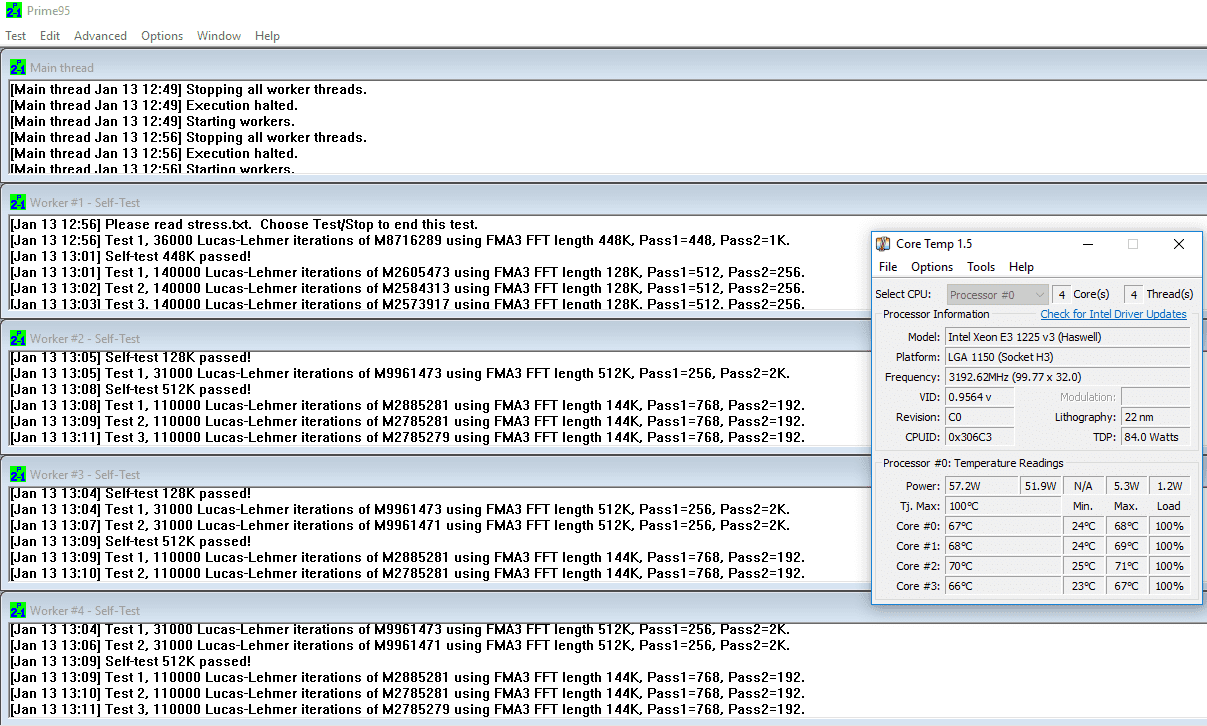Open the Edit menu in Prime95
The height and width of the screenshot is (726, 1207).
(x=50, y=36)
